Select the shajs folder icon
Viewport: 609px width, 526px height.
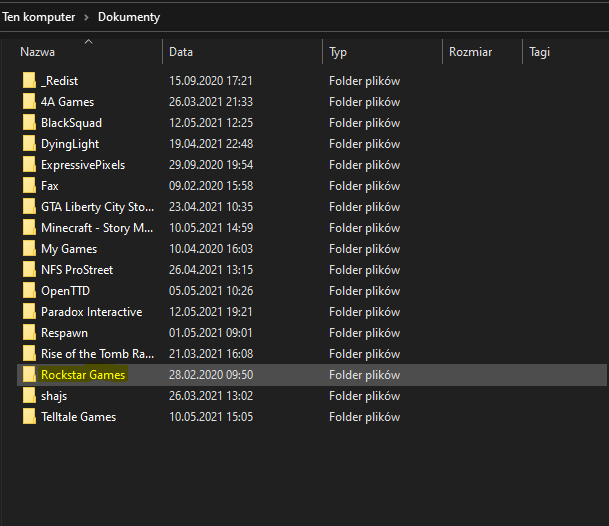click(x=29, y=396)
